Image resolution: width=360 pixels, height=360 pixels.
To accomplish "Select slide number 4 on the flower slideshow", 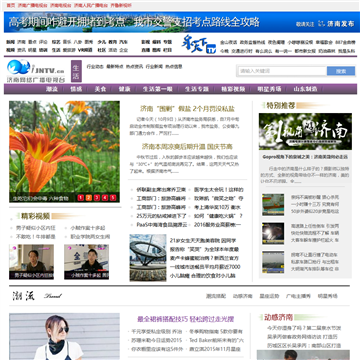I will pos(105,198).
